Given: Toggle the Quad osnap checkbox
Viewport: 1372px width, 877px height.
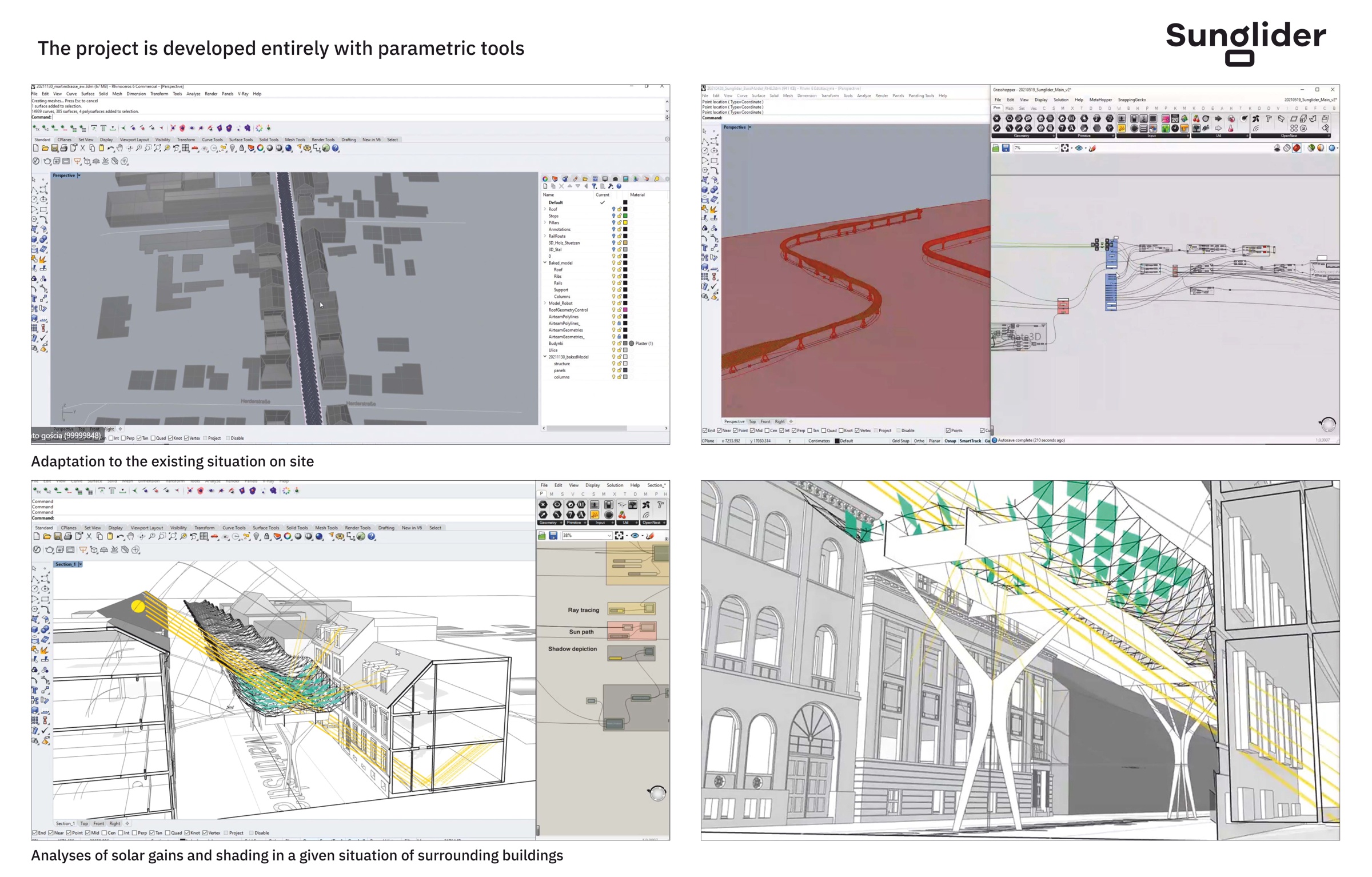Looking at the screenshot, I should click(x=153, y=438).
